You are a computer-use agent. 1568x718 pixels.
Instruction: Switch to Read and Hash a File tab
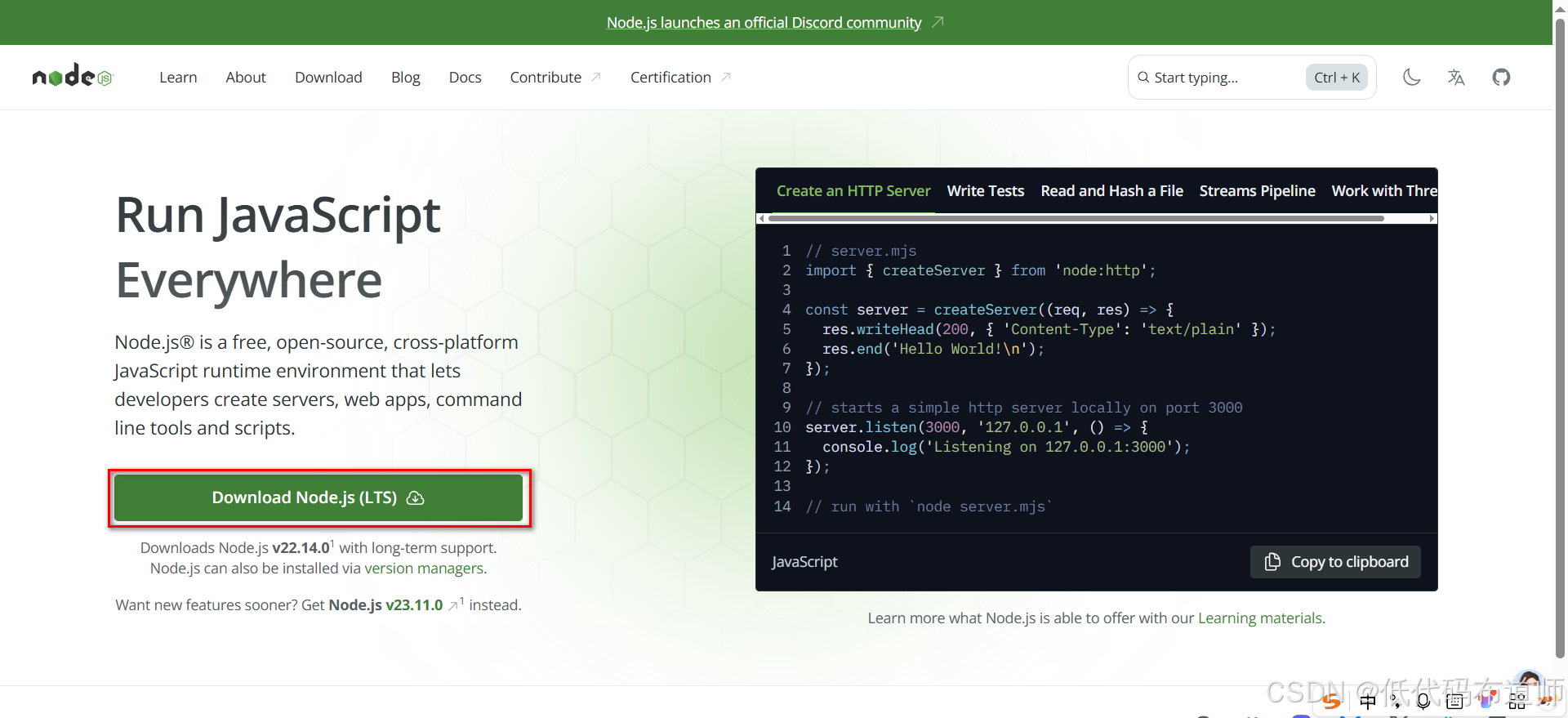pos(1111,191)
